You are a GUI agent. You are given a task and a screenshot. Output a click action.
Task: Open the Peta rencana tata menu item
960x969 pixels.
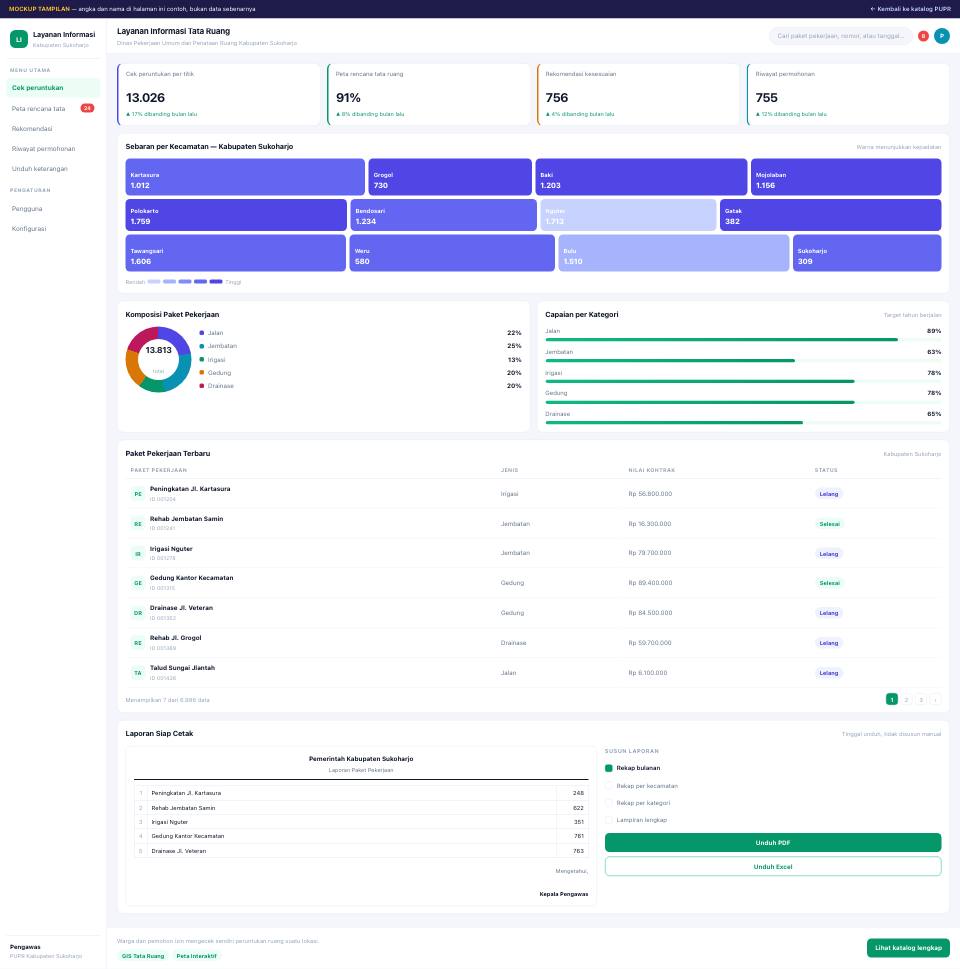pyautogui.click(x=53, y=108)
